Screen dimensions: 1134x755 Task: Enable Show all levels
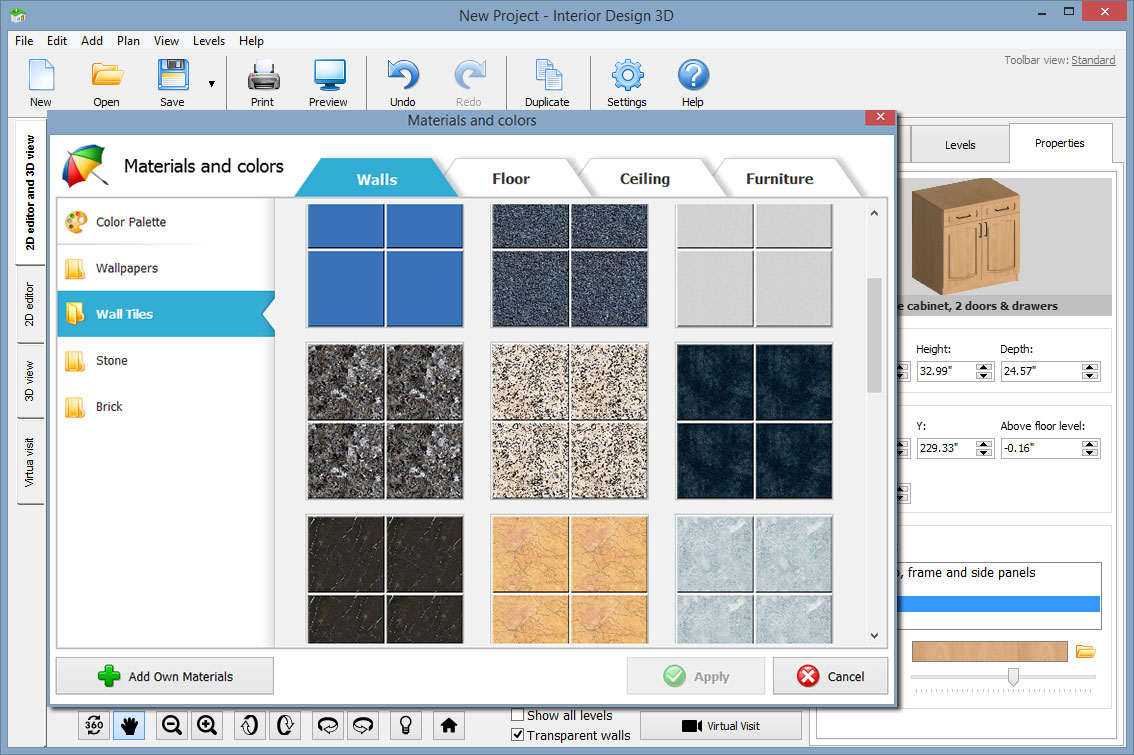point(517,715)
